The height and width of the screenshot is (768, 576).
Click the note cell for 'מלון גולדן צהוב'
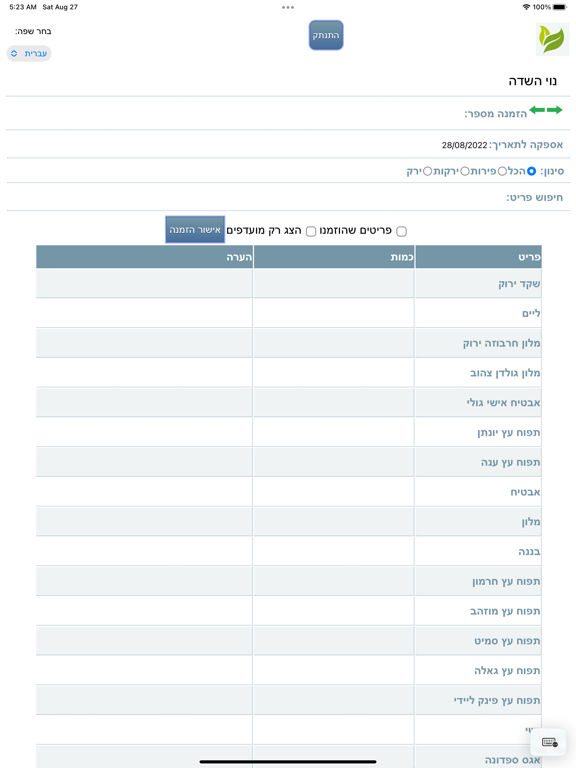point(144,372)
